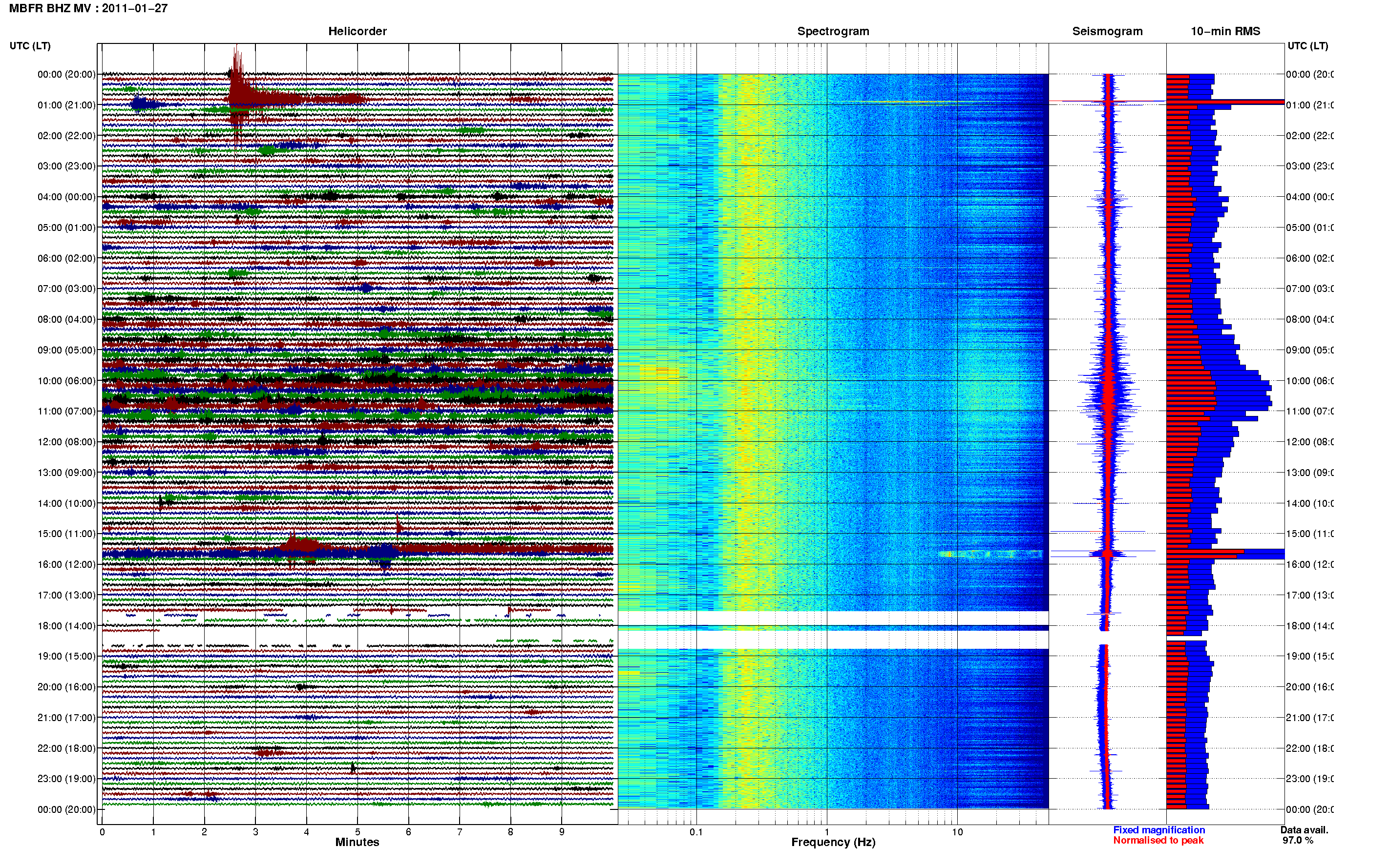The image size is (1389, 868).
Task: Click the 19:00 time label beside the RMS panel
Action: (x=1310, y=656)
